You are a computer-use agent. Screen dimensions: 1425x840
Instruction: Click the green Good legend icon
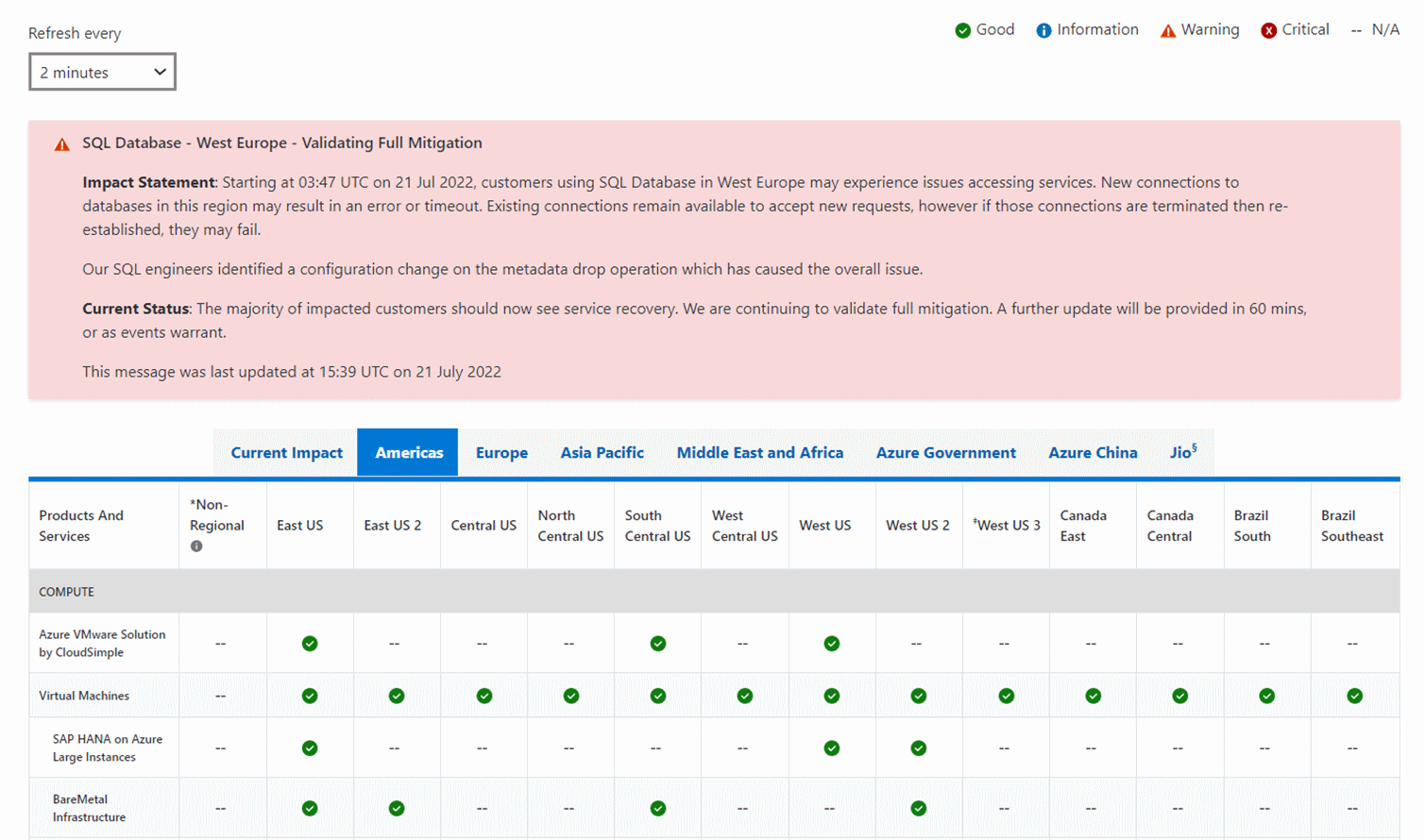[962, 30]
